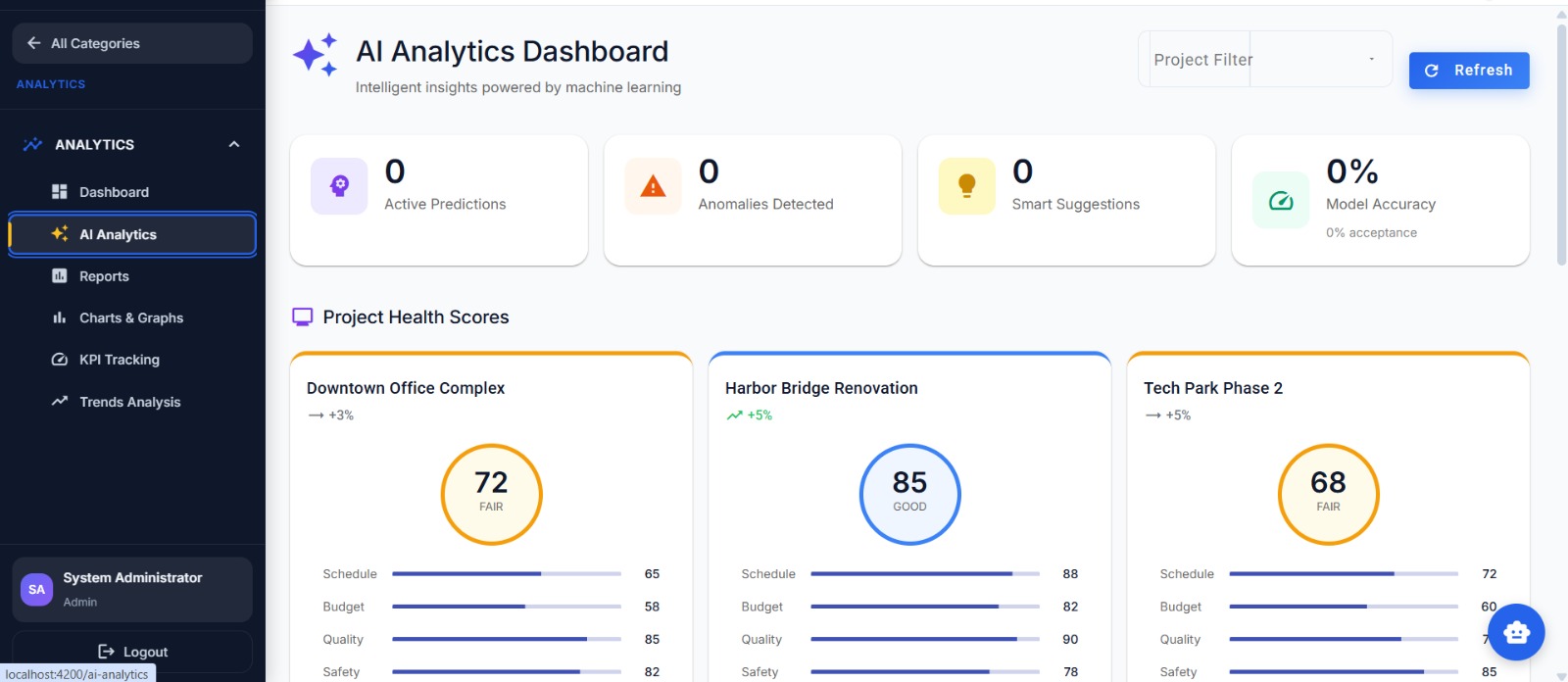This screenshot has height=682, width=1568.
Task: Click the large sparkle logo beside dashboard title
Action: tap(316, 55)
